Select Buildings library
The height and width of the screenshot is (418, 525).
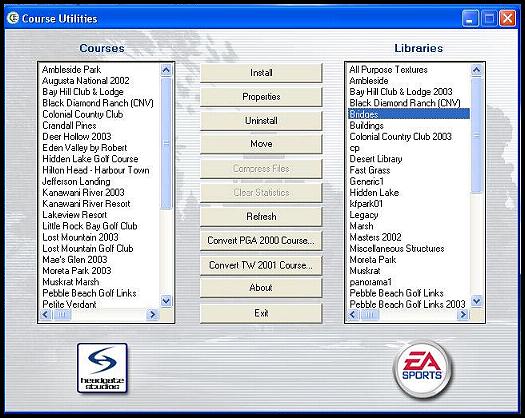(x=366, y=126)
